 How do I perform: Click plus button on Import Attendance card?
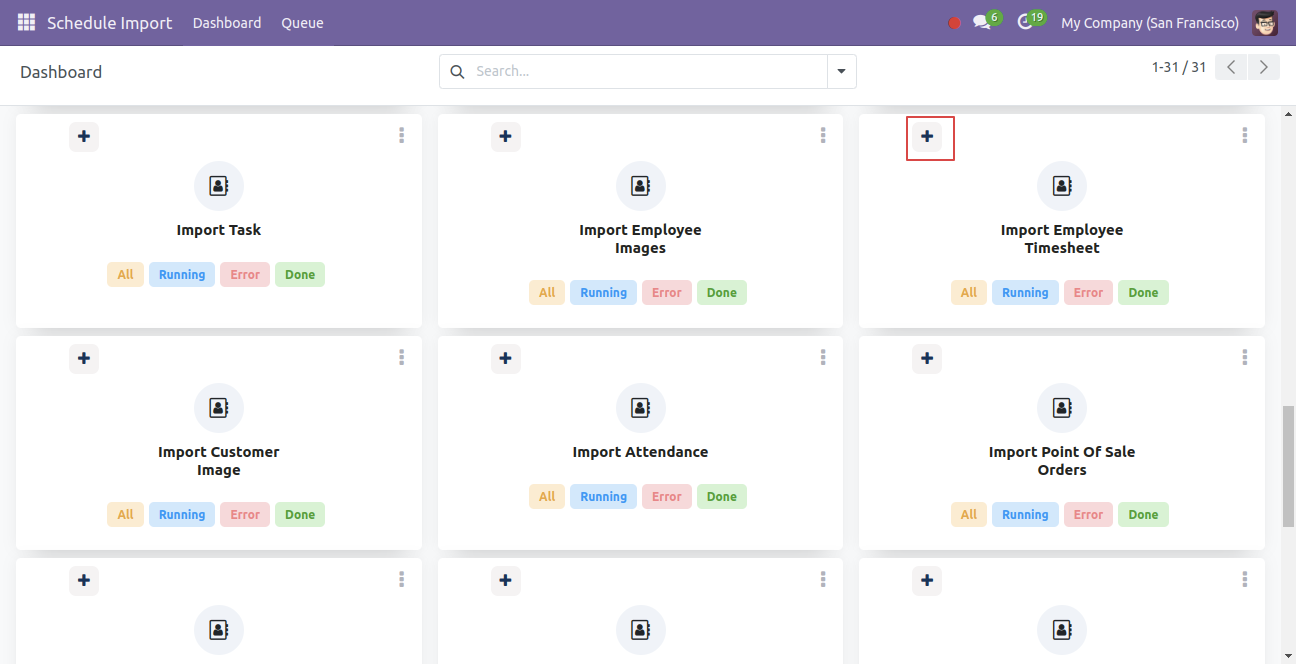[x=506, y=359]
